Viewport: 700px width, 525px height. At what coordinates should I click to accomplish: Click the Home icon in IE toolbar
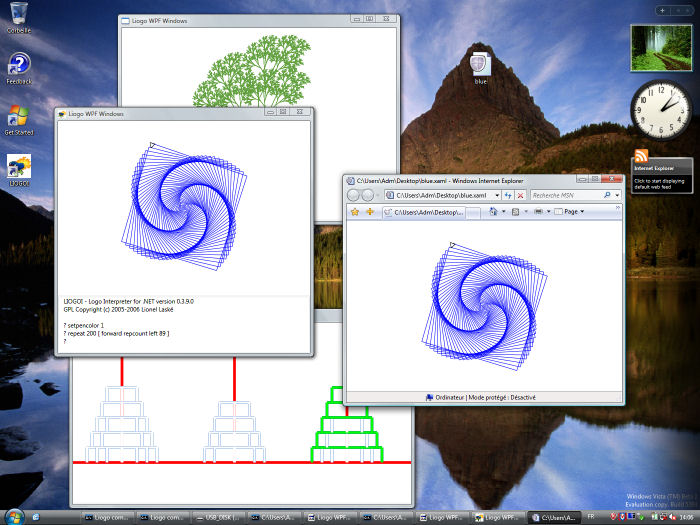494,212
